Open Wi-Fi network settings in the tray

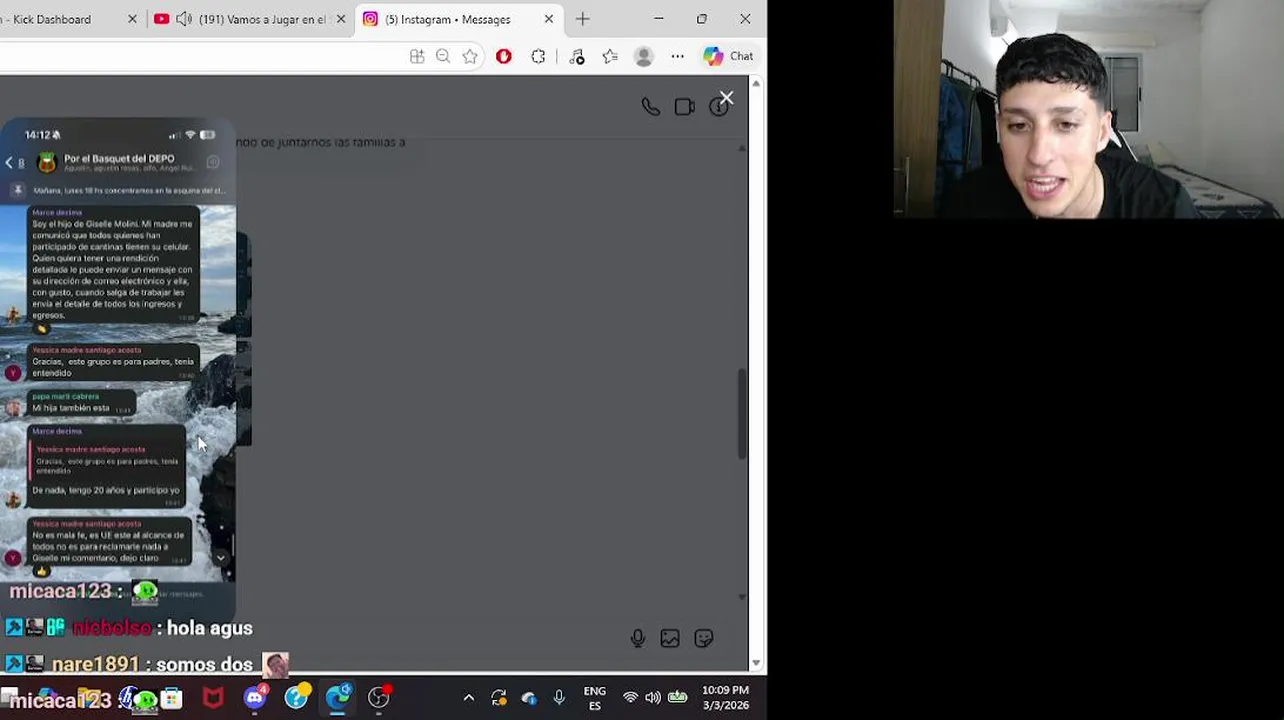[x=630, y=697]
